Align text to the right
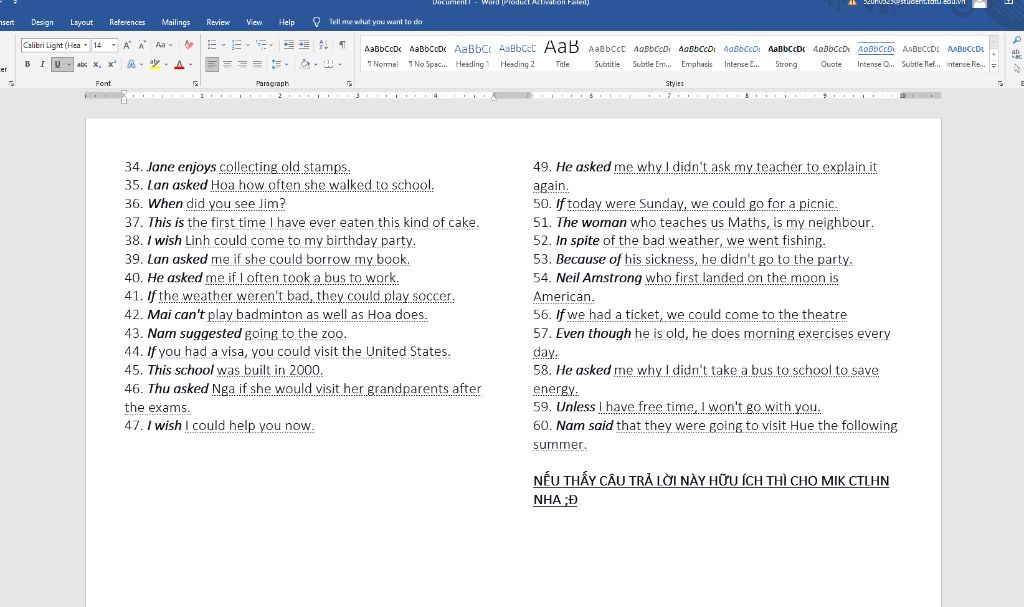The height and width of the screenshot is (607, 1024). (x=242, y=64)
